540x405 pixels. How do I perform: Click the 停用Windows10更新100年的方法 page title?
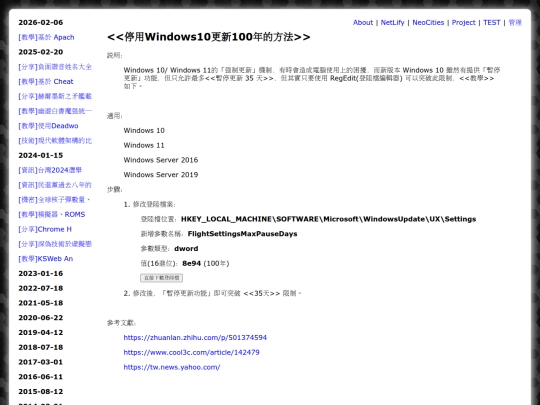(209, 37)
